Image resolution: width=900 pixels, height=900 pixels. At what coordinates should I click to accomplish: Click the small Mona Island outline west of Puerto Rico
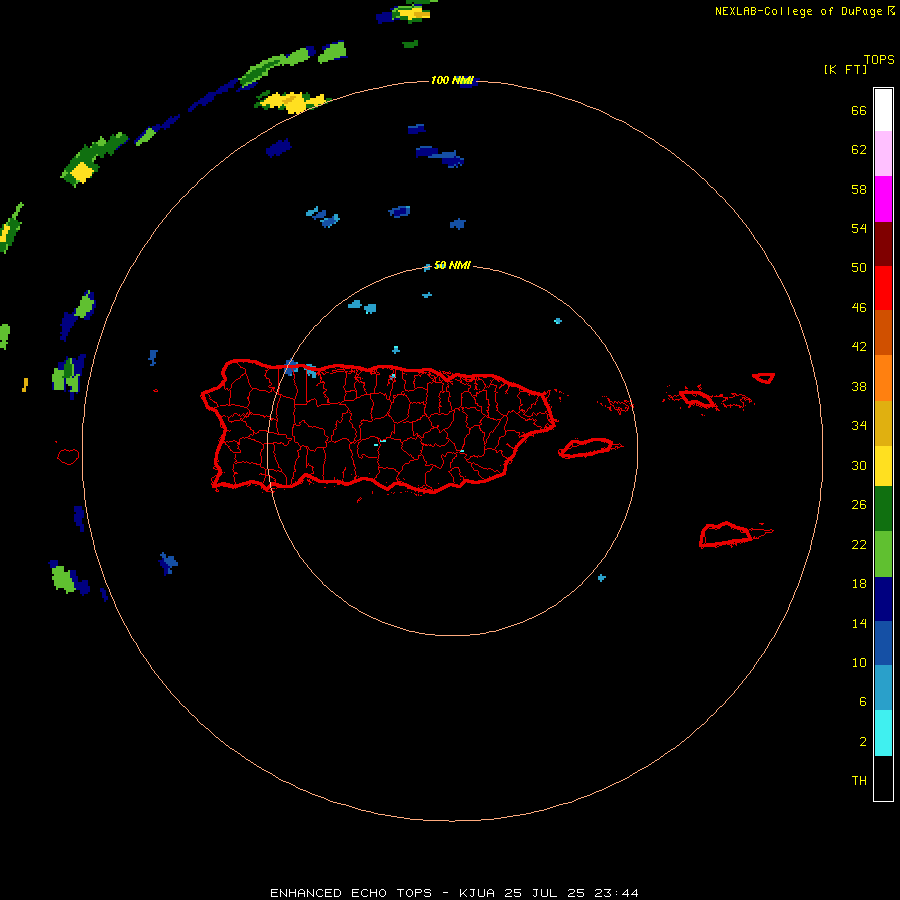pyautogui.click(x=68, y=456)
